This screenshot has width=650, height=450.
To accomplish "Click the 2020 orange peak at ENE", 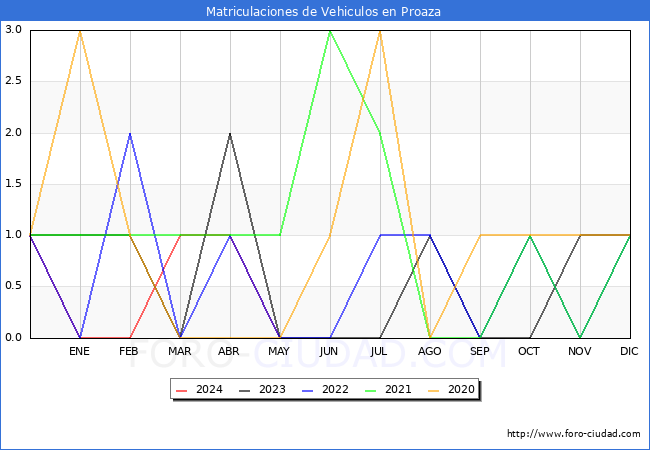I will [x=80, y=31].
